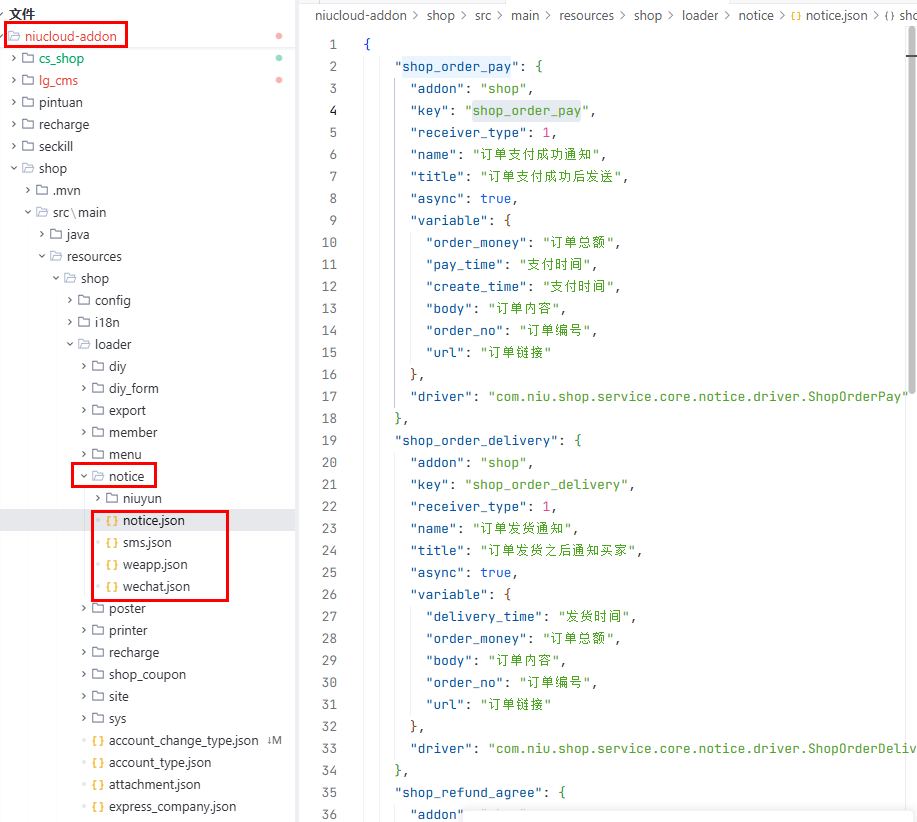Click the JSON icon beside wechat.json

tap(112, 587)
